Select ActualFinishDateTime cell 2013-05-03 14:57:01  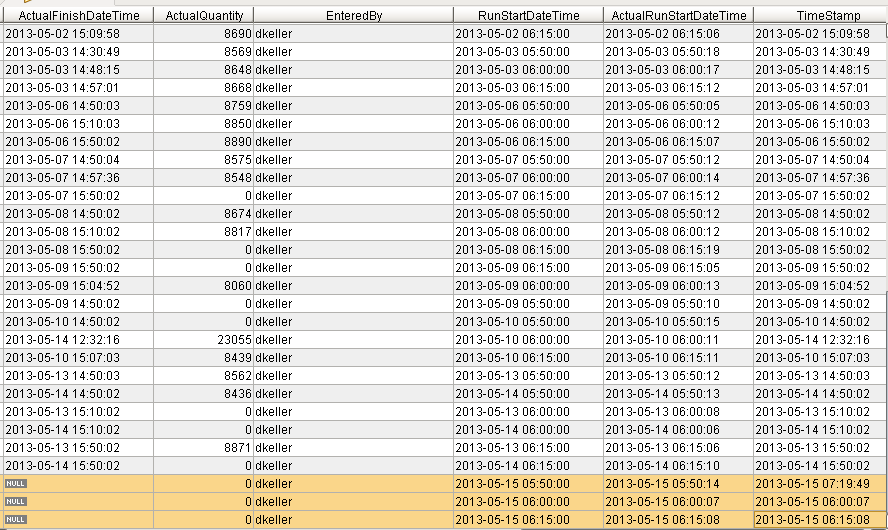coord(78,87)
